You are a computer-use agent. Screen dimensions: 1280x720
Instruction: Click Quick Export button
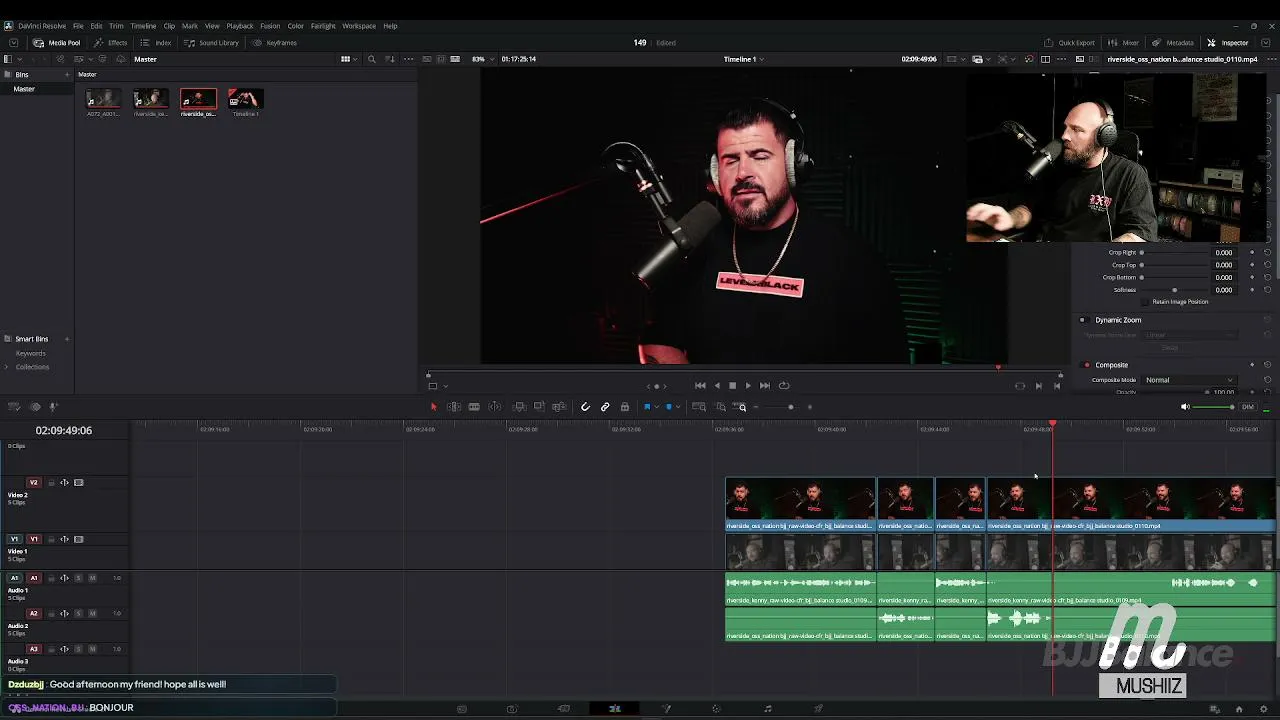pos(1069,43)
